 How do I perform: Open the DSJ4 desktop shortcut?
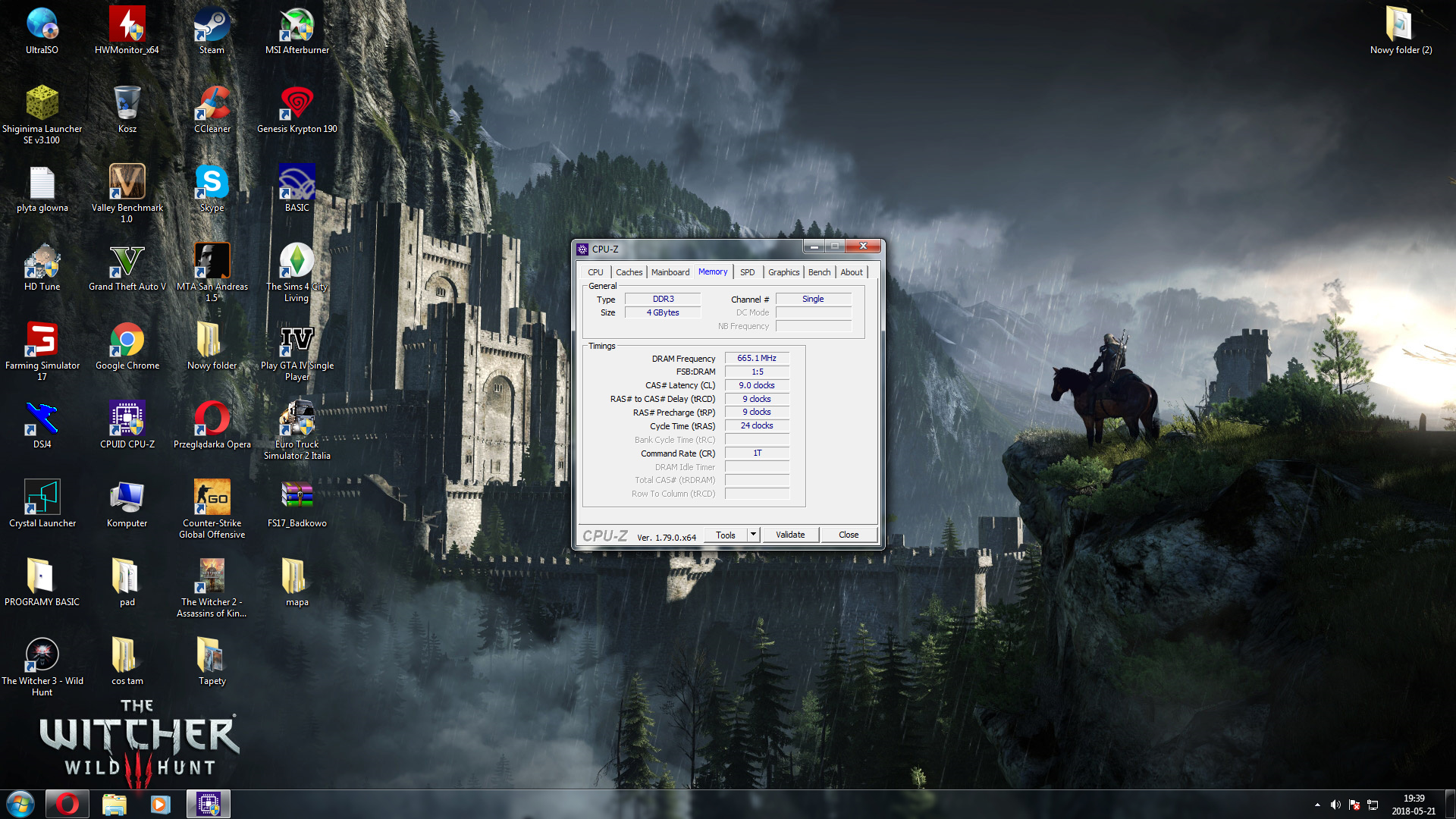[42, 425]
